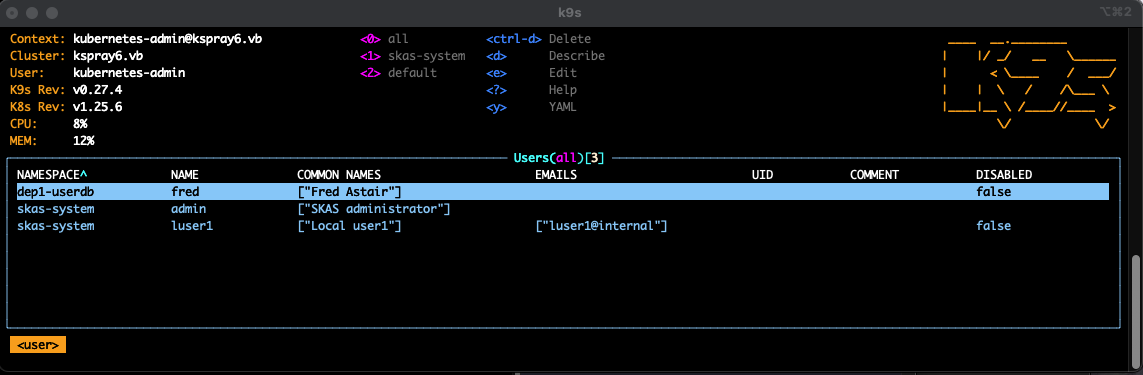Click the user value kubernetes-admin
The height and width of the screenshot is (375, 1143).
point(129,73)
